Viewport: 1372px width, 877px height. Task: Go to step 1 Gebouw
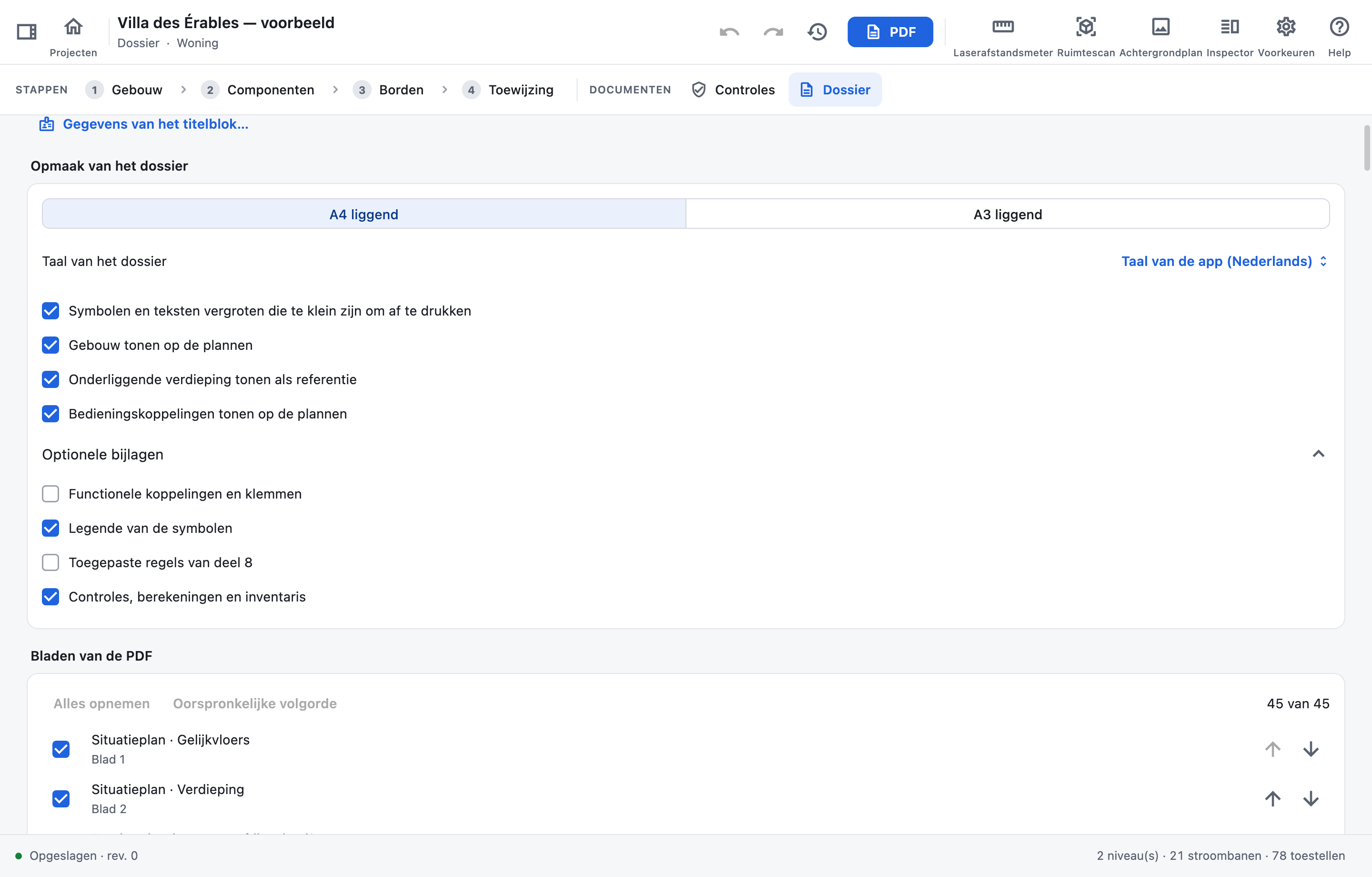coord(124,90)
